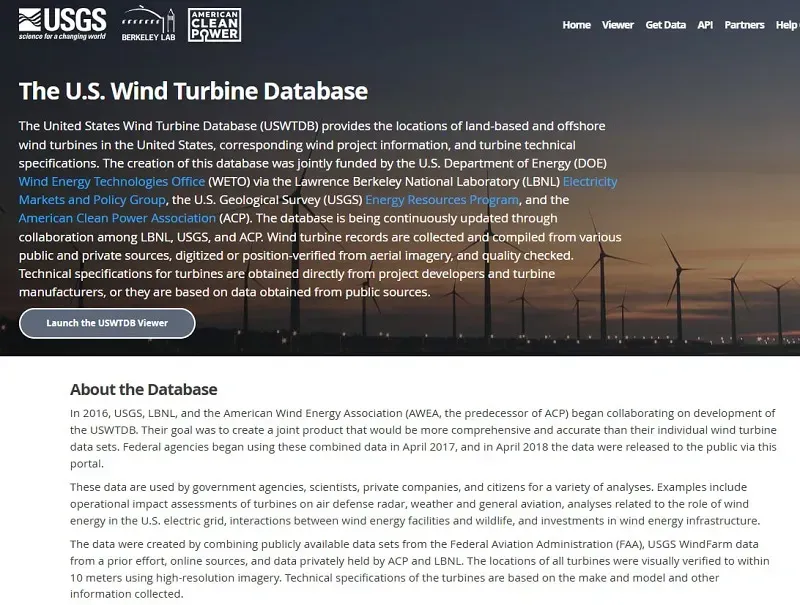The width and height of the screenshot is (800, 605).
Task: Click the paragraph starting 'In 2016, USGS, LBNL'
Action: click(423, 438)
